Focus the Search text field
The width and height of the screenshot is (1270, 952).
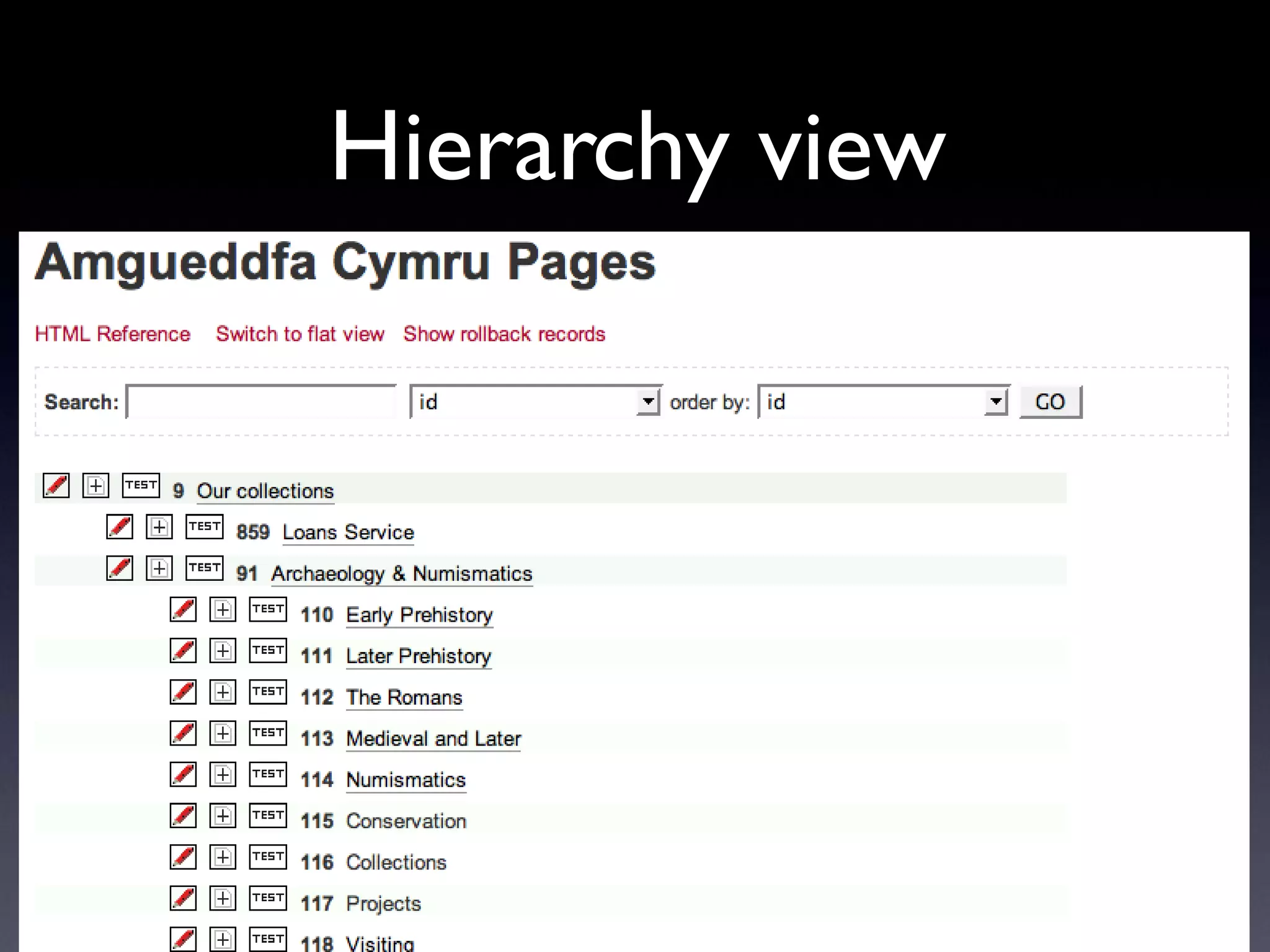point(261,402)
